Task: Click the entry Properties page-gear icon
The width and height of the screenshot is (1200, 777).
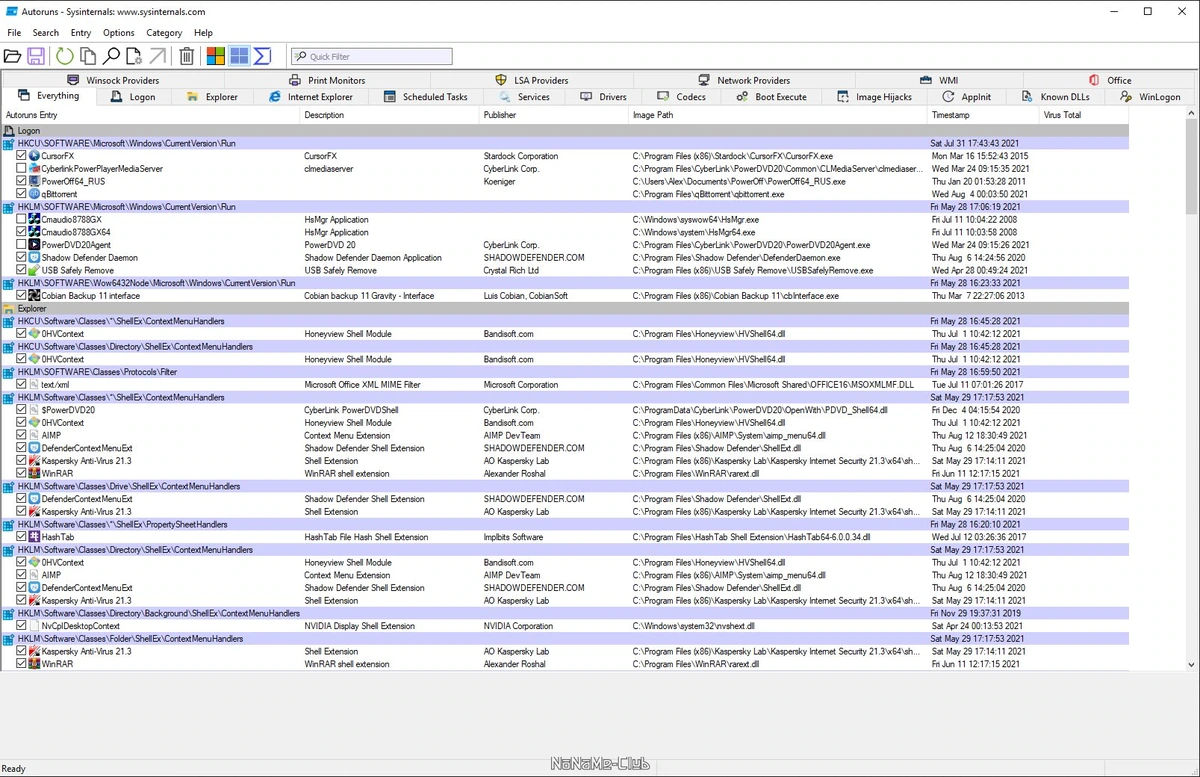Action: [135, 57]
